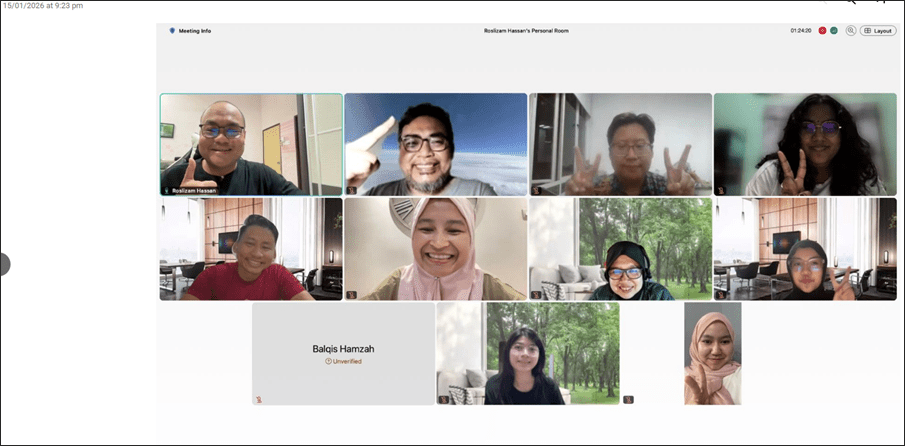Click the grey circular handle on left edge
The width and height of the screenshot is (905, 446).
click(4, 264)
